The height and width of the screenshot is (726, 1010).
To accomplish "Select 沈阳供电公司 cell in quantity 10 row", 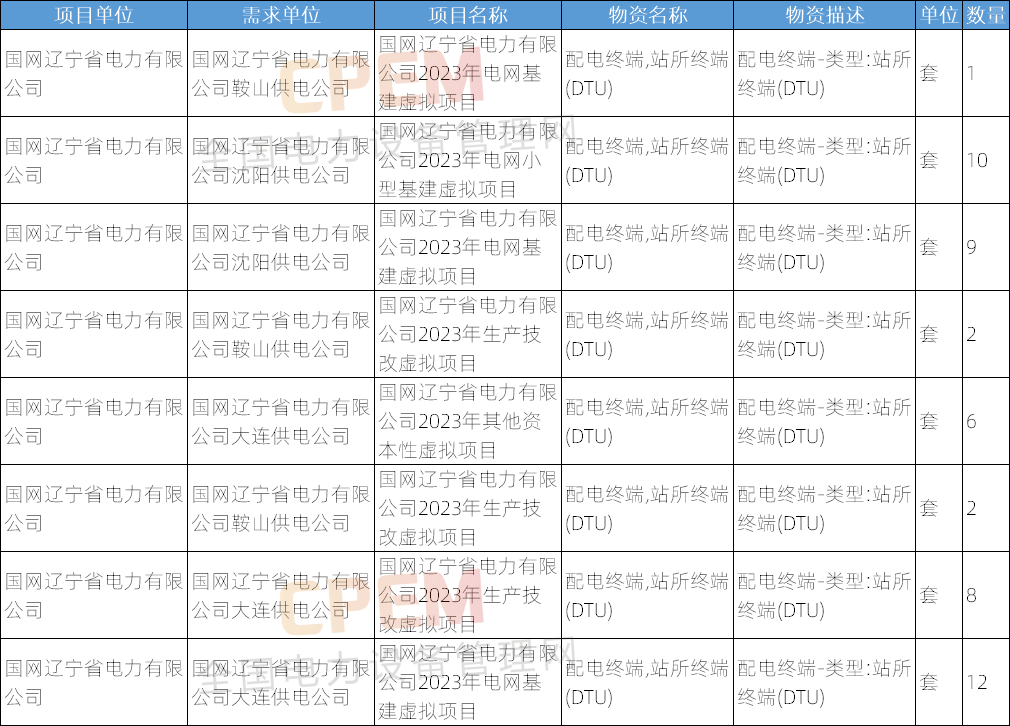I will [x=280, y=160].
